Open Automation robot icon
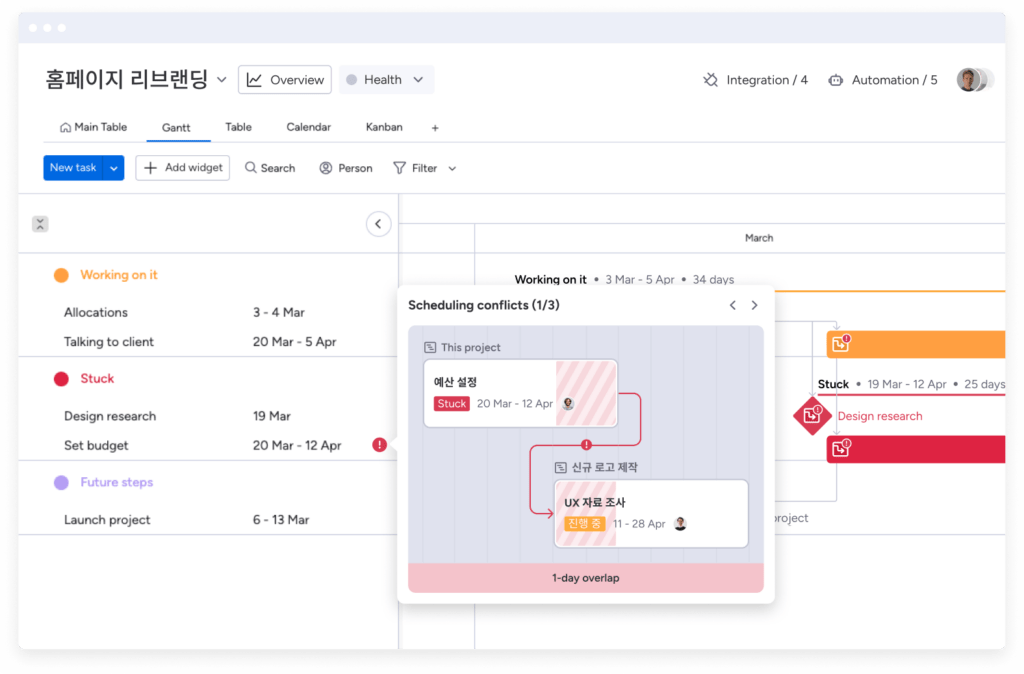The width and height of the screenshot is (1024, 674). (836, 80)
